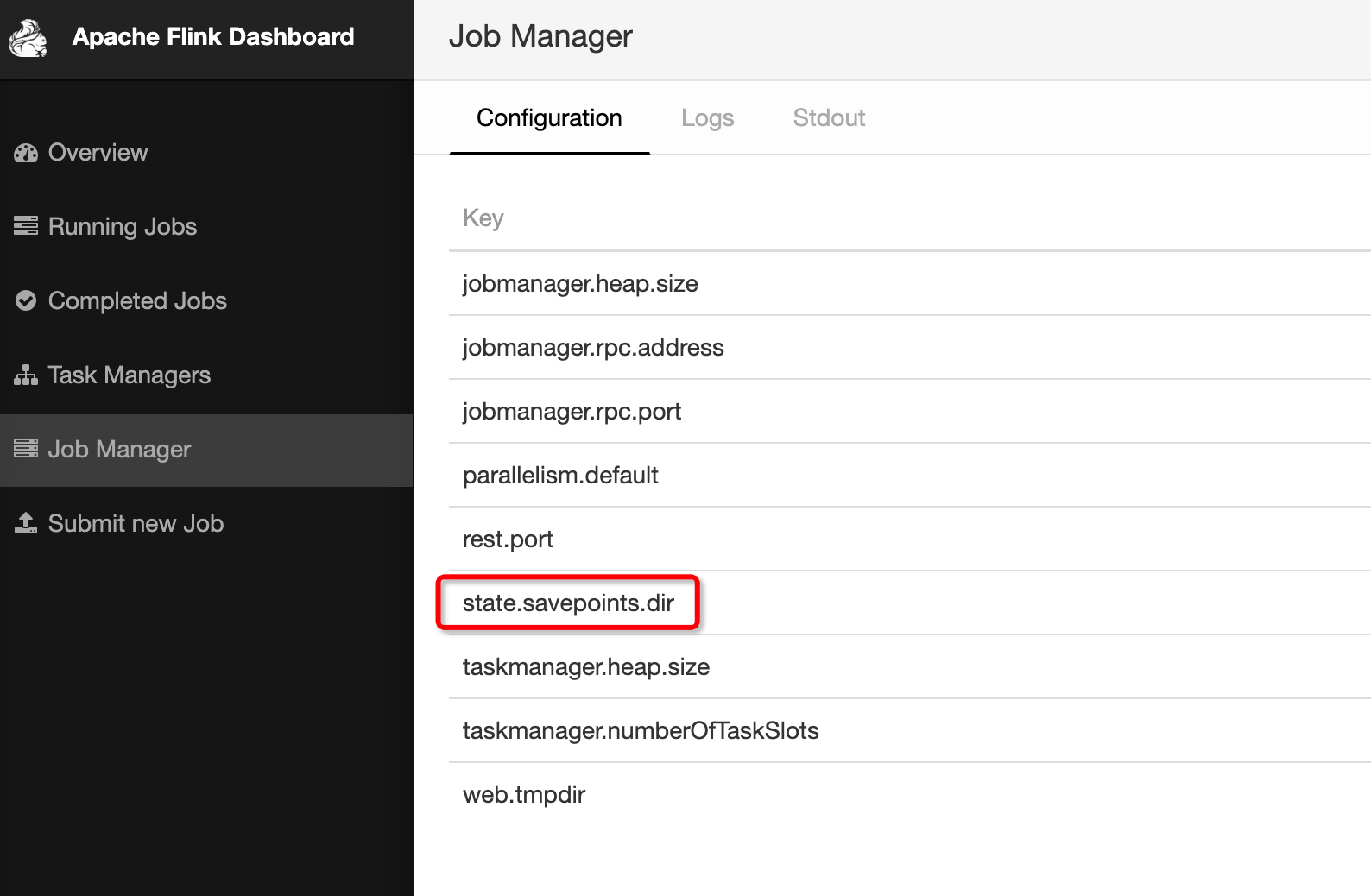Open the Overview page link

click(x=98, y=153)
